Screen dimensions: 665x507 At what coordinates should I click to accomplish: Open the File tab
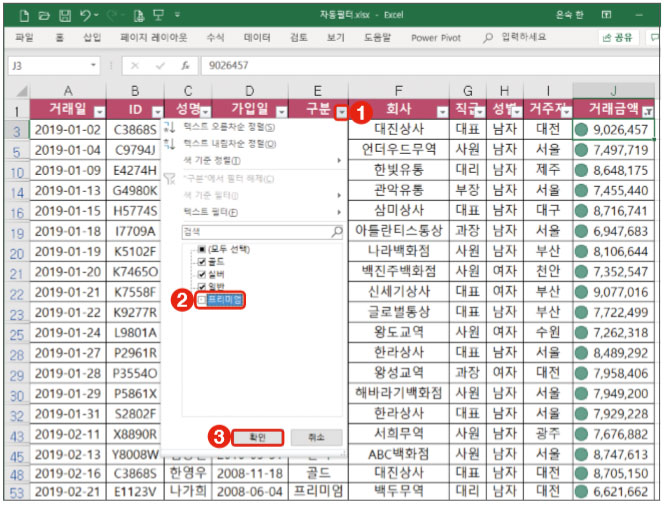[x=24, y=38]
